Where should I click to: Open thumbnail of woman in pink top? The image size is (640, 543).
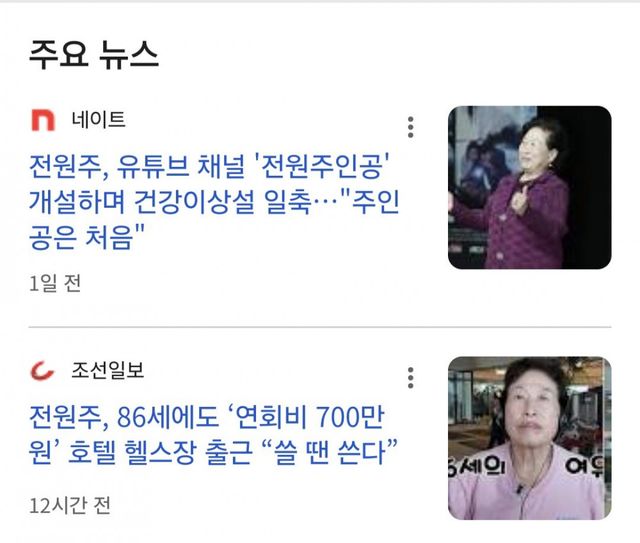529,438
